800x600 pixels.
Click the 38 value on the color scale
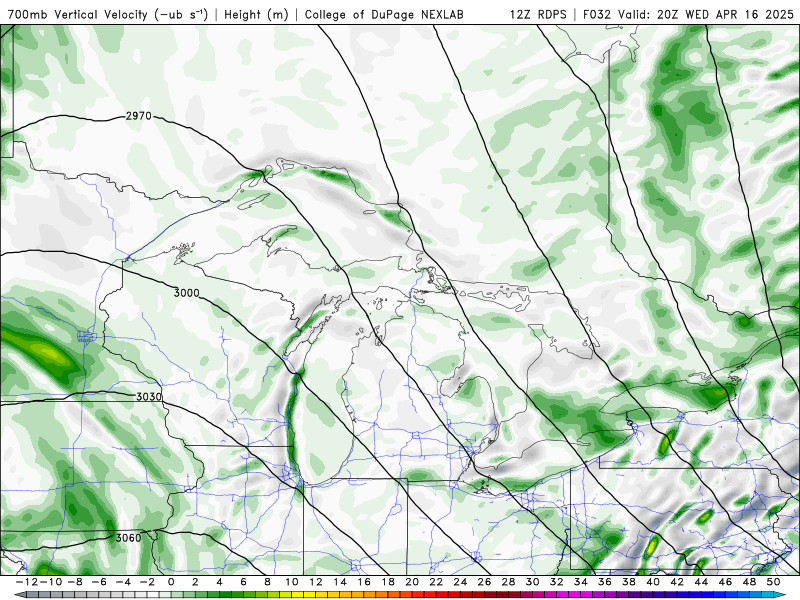pos(629,582)
